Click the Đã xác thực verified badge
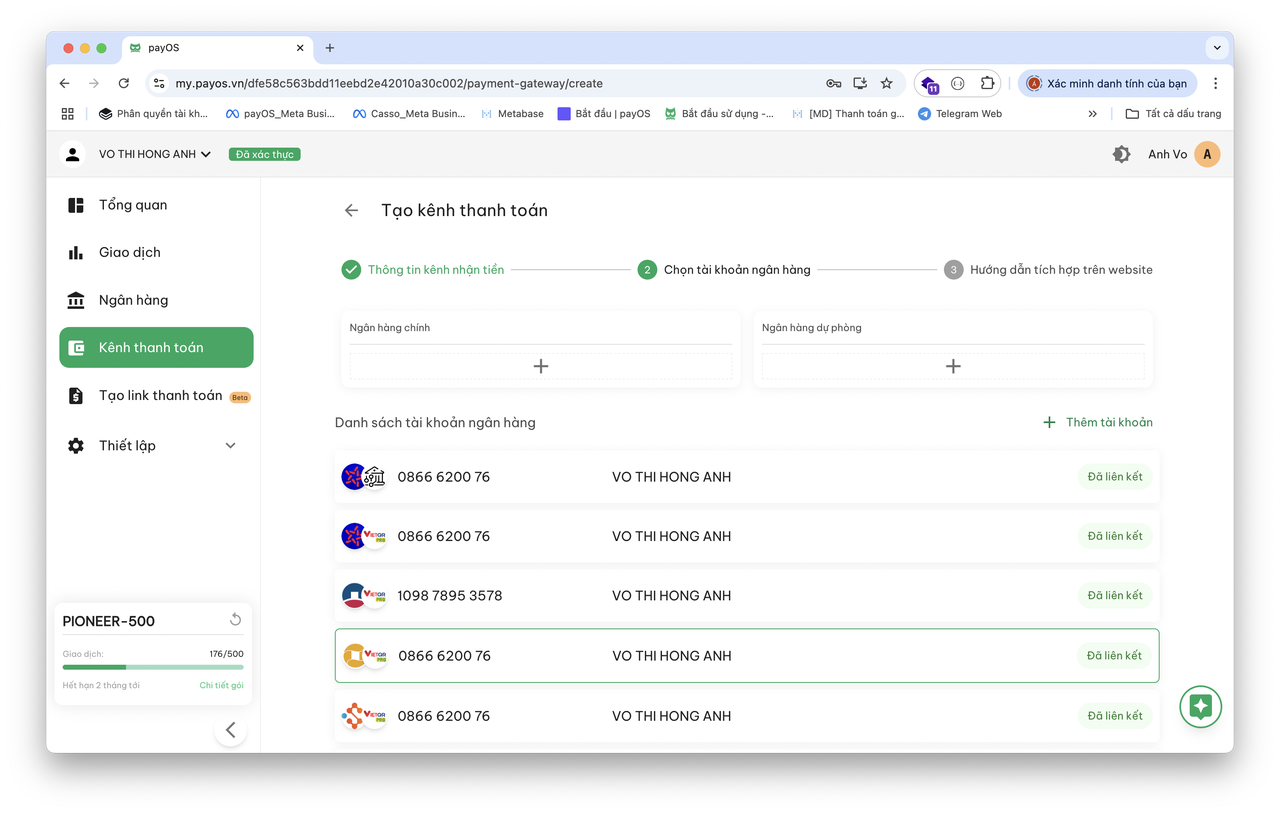Image resolution: width=1280 pixels, height=814 pixels. click(265, 154)
